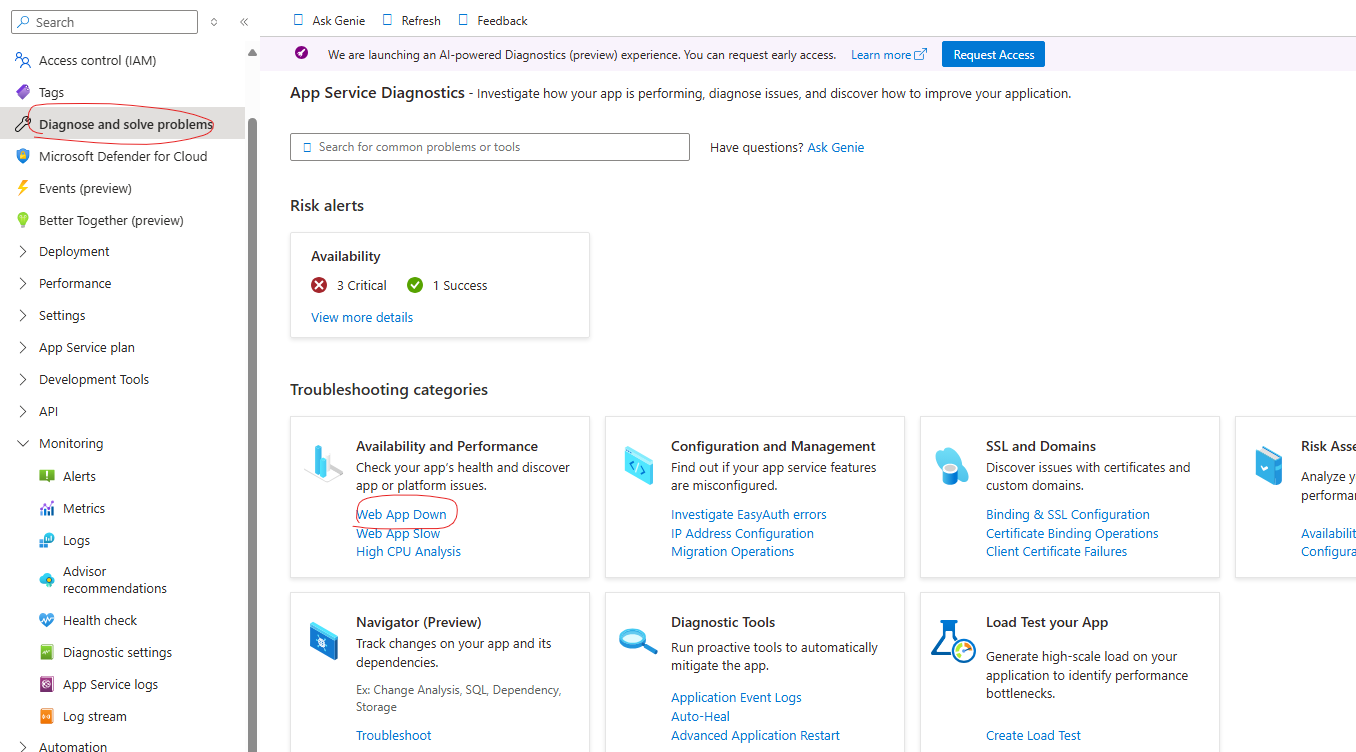Image resolution: width=1356 pixels, height=752 pixels.
Task: Click the wrench Diagnose and solve problems icon
Action: [x=23, y=124]
